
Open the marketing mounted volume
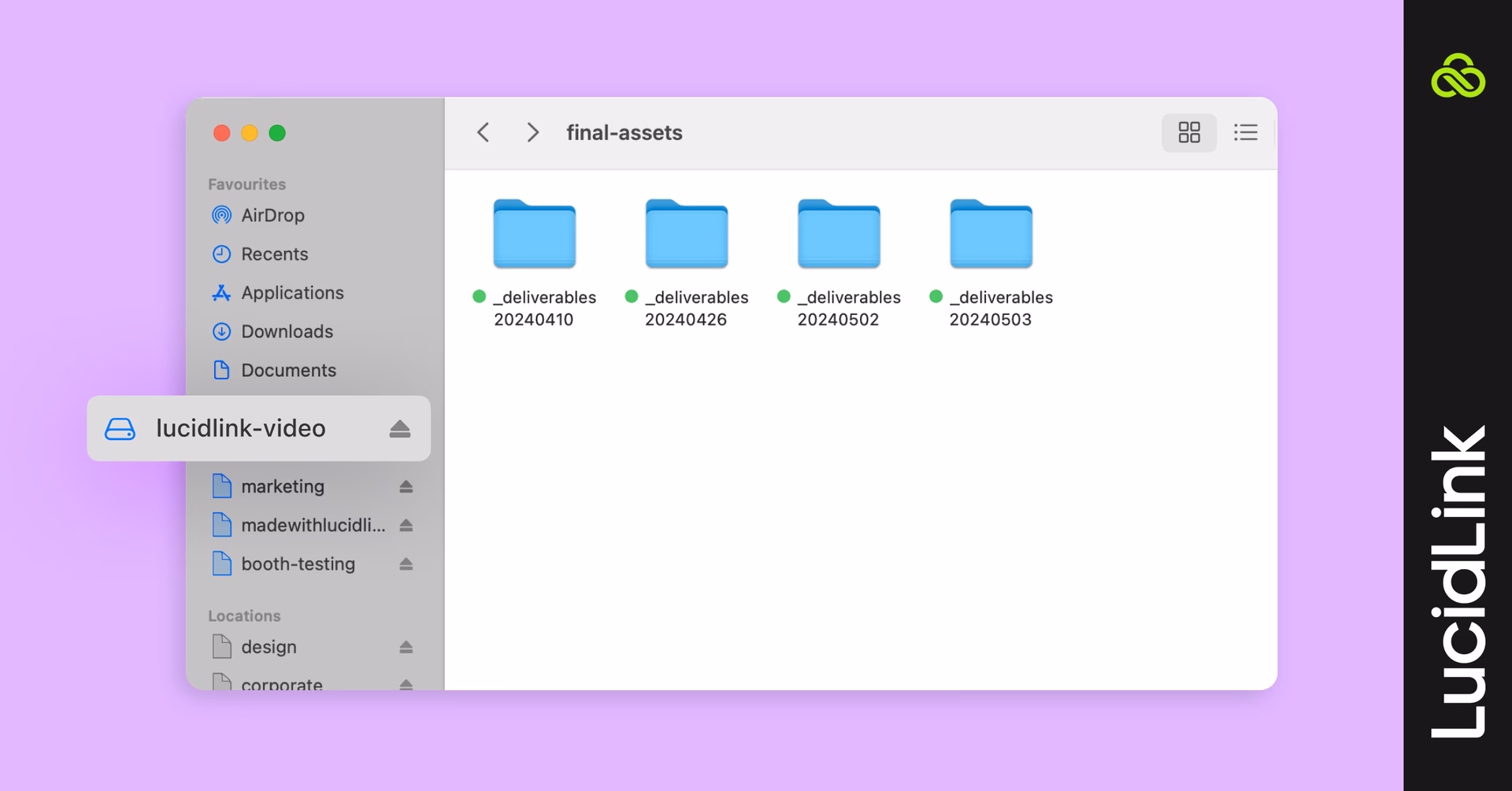[283, 486]
